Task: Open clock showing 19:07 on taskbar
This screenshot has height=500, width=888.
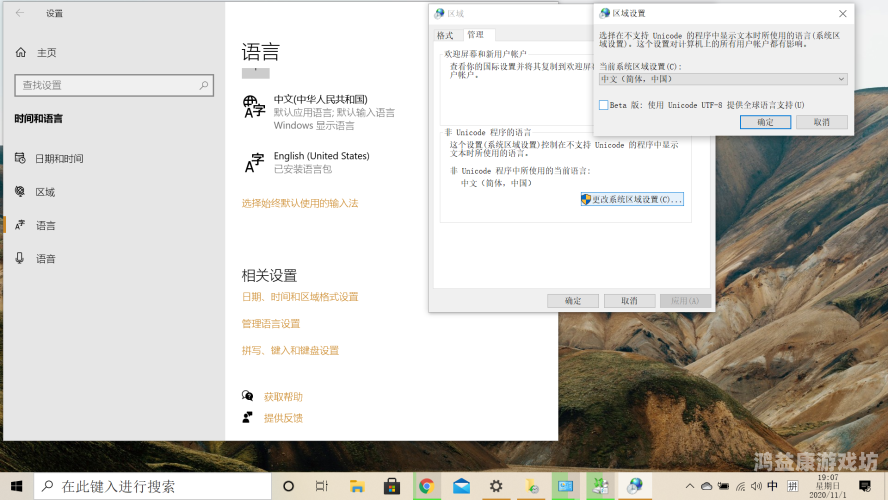Action: click(828, 486)
